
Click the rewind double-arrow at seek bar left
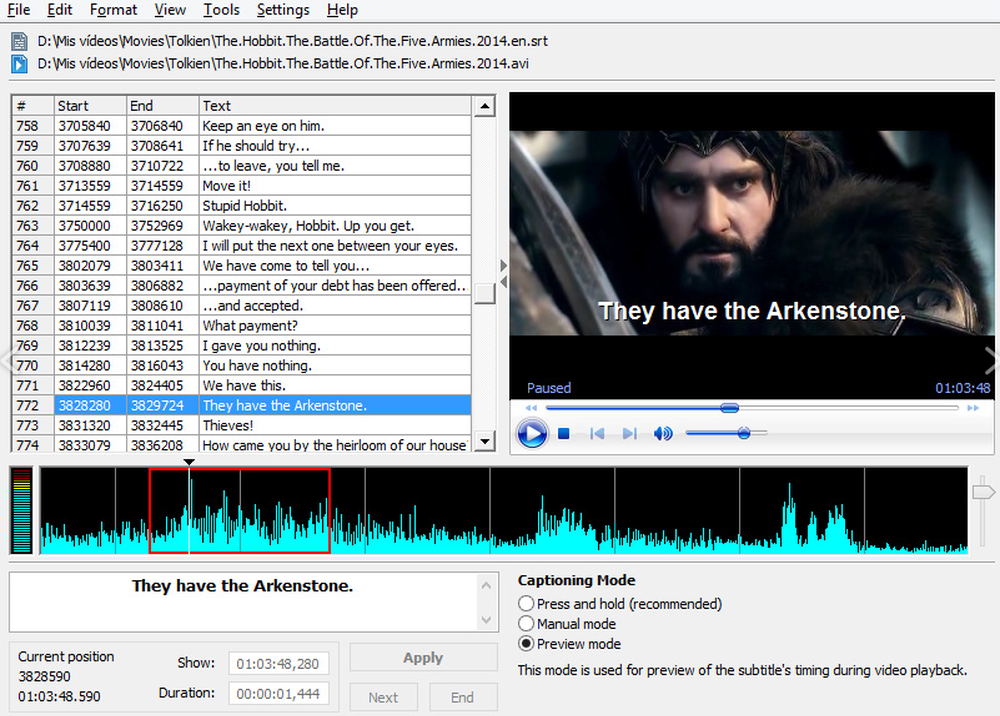pyautogui.click(x=531, y=408)
